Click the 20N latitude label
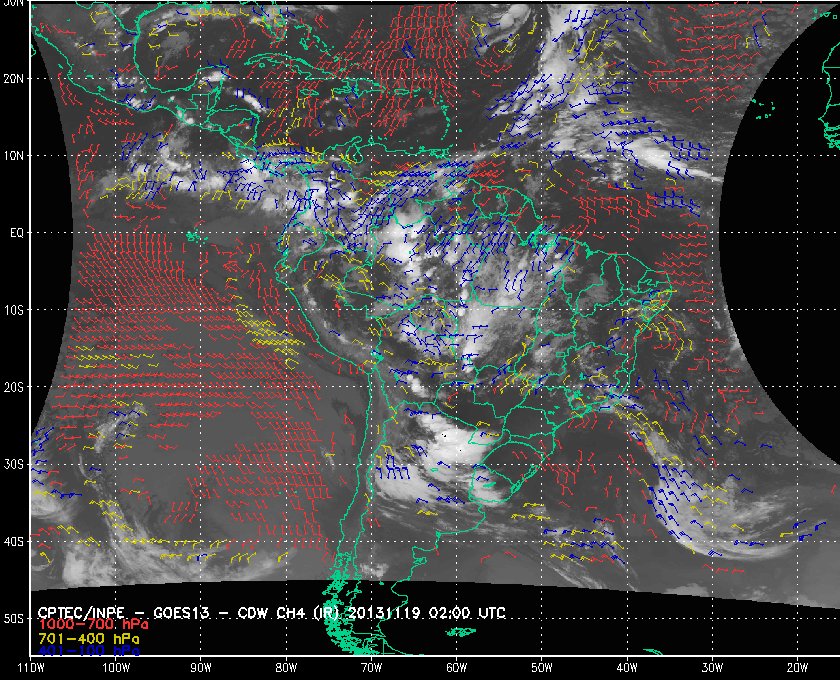Image resolution: width=840 pixels, height=680 pixels. point(13,79)
